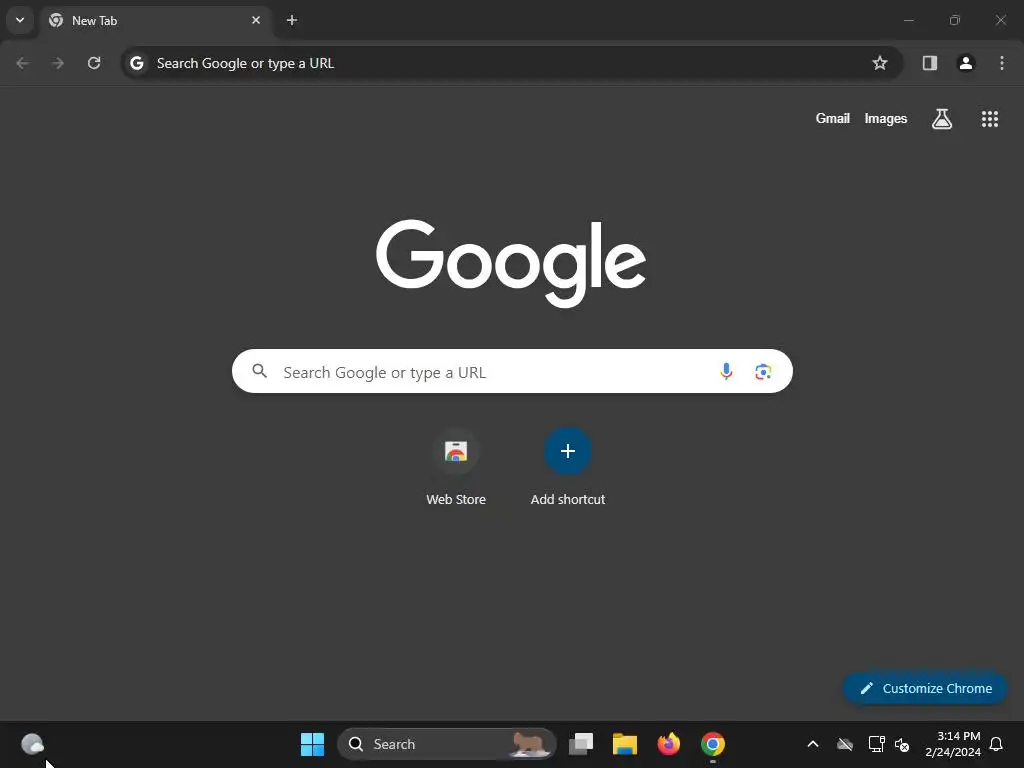Screen dimensions: 1024x768
Task: Restore down the Chrome window
Action: 955,20
